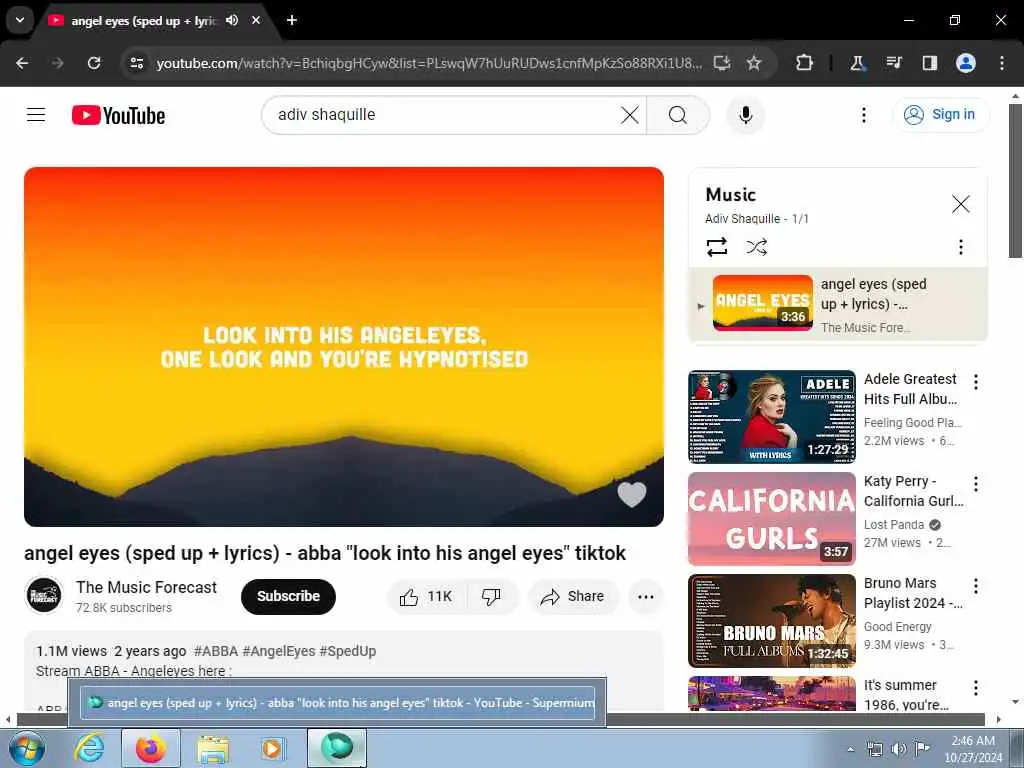
Task: Switch to Firefox in taskbar
Action: coord(151,748)
